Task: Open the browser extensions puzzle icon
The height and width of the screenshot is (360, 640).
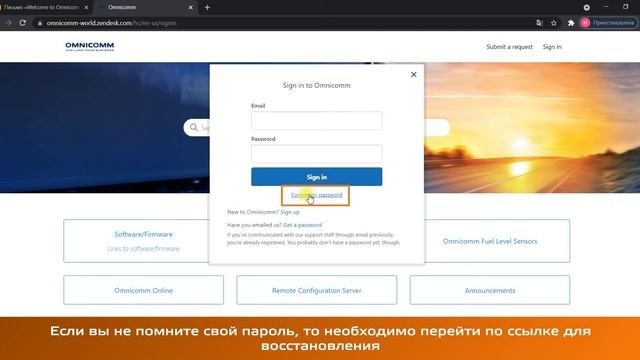Action: point(571,23)
